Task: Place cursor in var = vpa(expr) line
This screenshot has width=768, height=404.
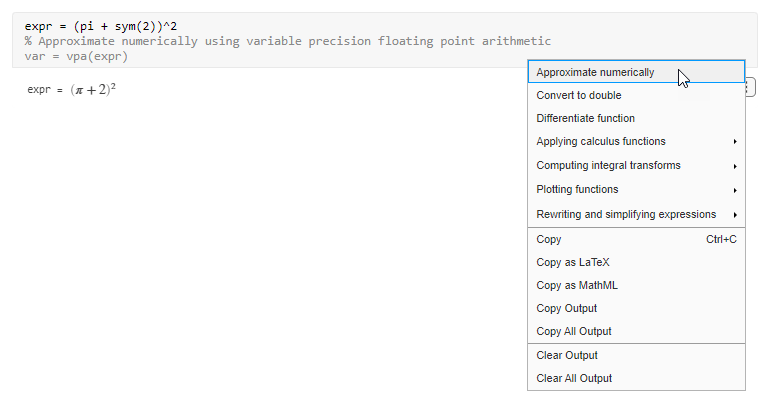Action: (x=76, y=56)
